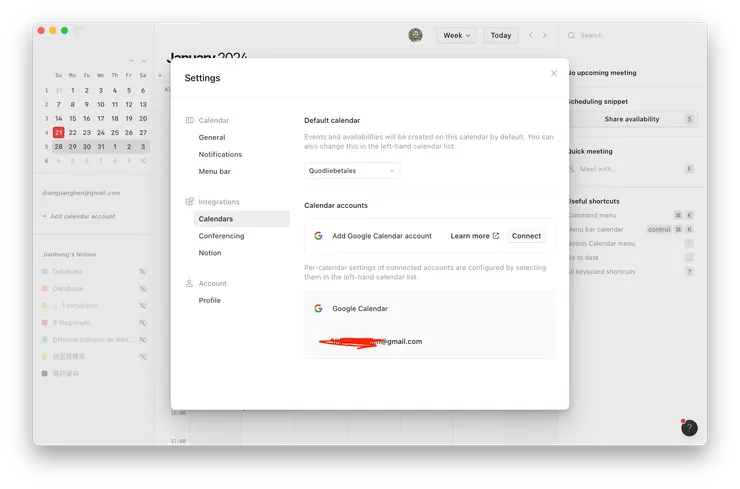Click the dianguanghen@gmail.com account label in sidebar
This screenshot has height=489, width=740.
(x=81, y=193)
